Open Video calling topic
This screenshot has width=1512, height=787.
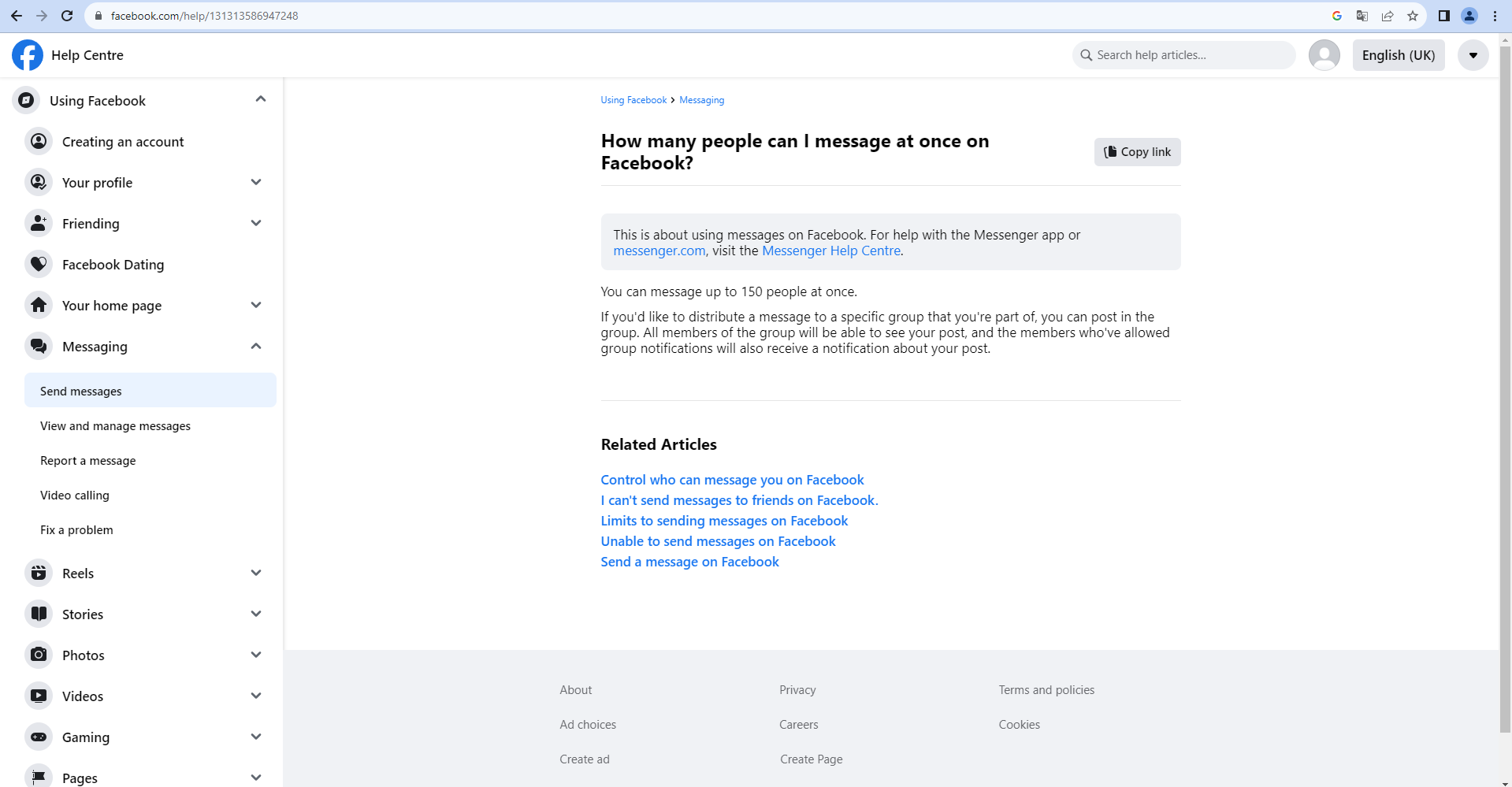click(x=75, y=496)
